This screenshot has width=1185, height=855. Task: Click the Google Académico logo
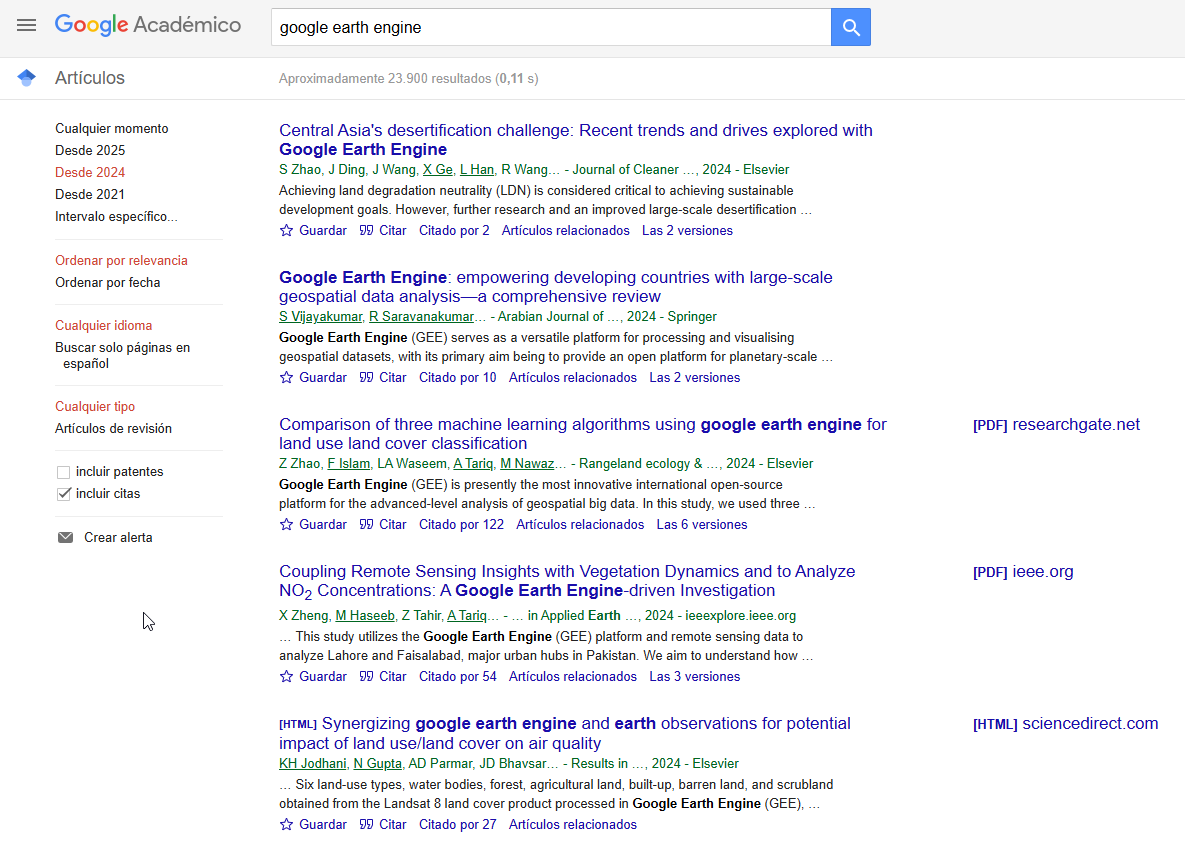pos(148,25)
